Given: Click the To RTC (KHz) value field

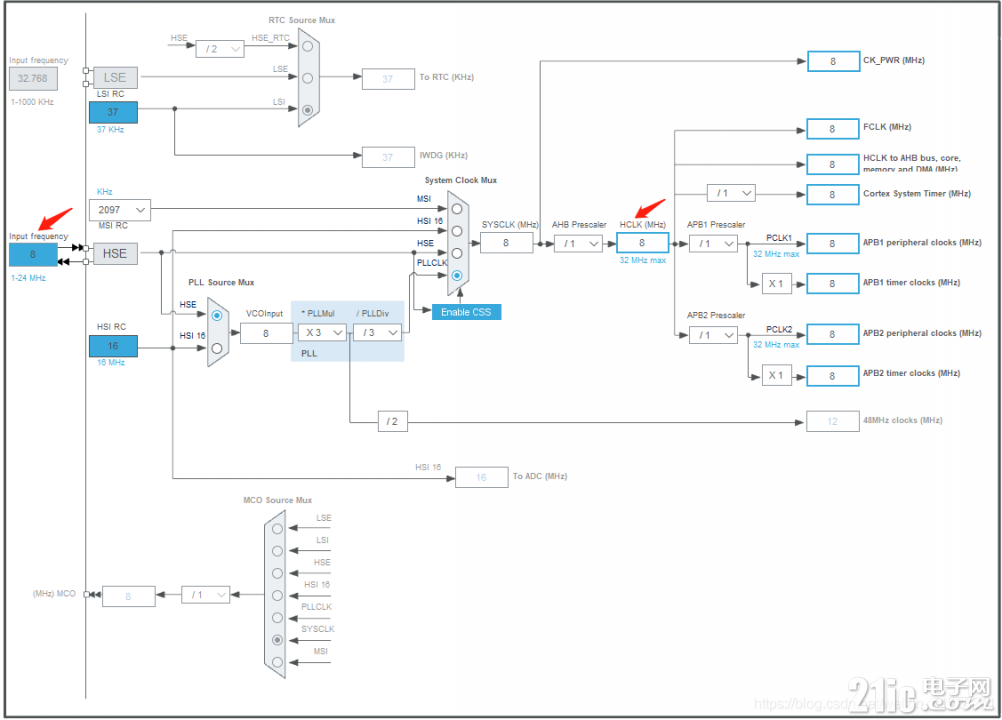Looking at the screenshot, I should tap(388, 79).
